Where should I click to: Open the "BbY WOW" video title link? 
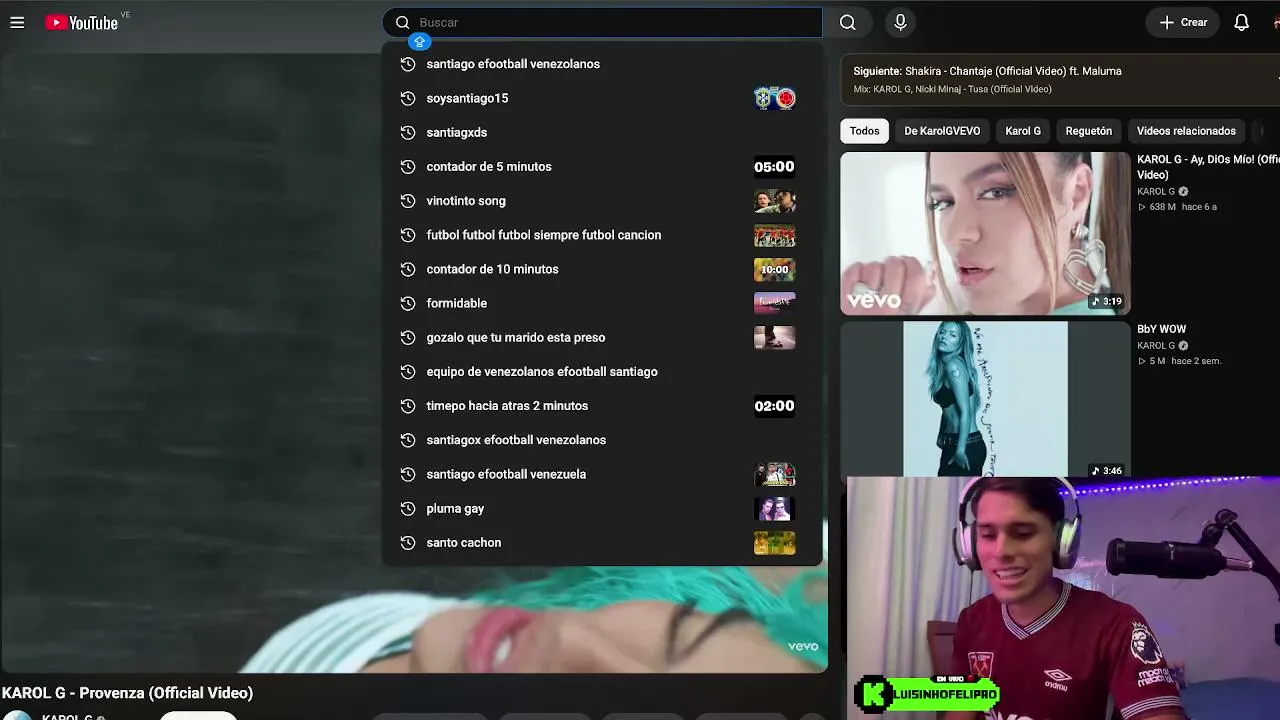coord(1161,329)
